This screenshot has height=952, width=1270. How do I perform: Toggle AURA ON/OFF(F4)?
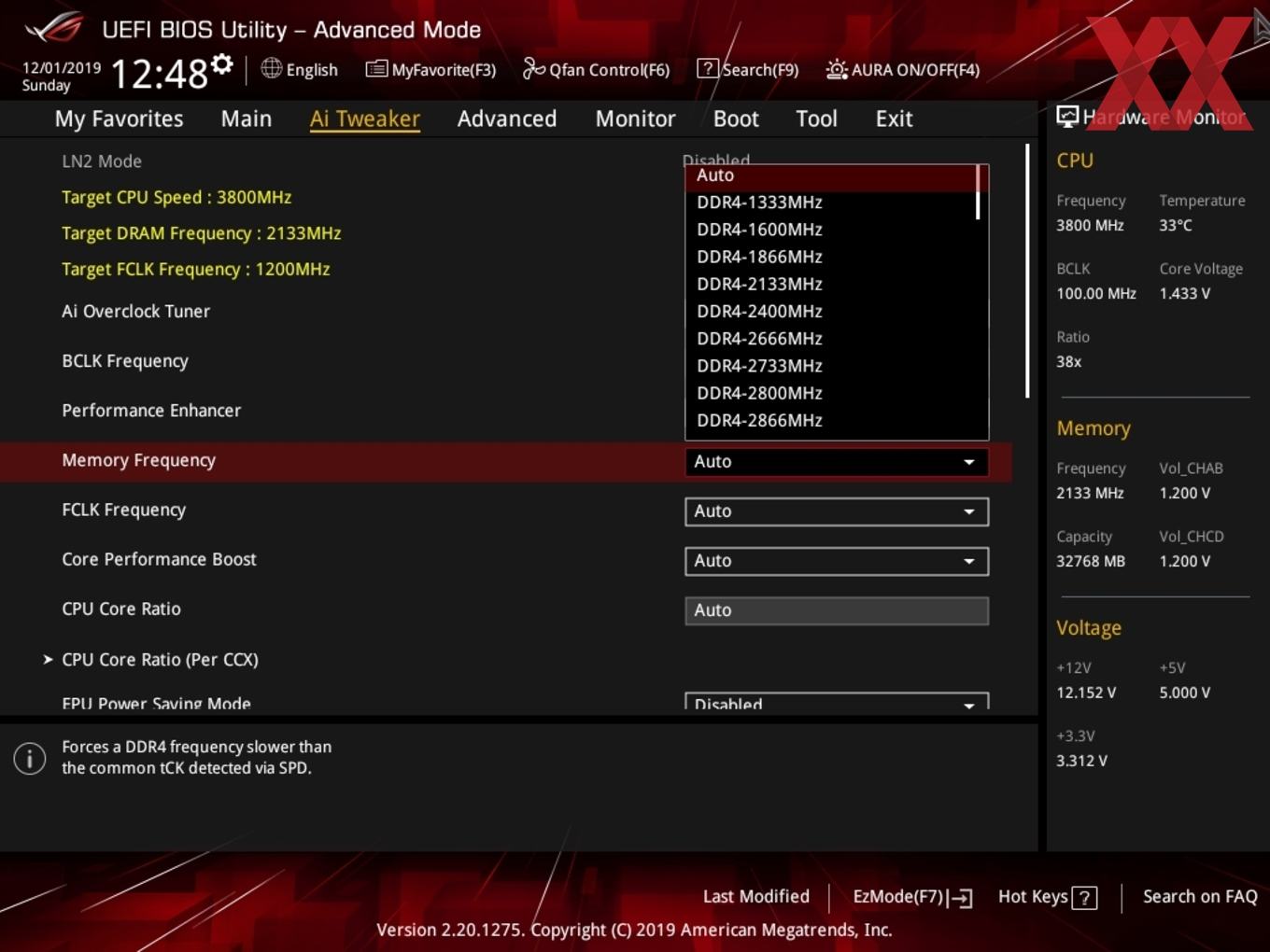(x=903, y=69)
